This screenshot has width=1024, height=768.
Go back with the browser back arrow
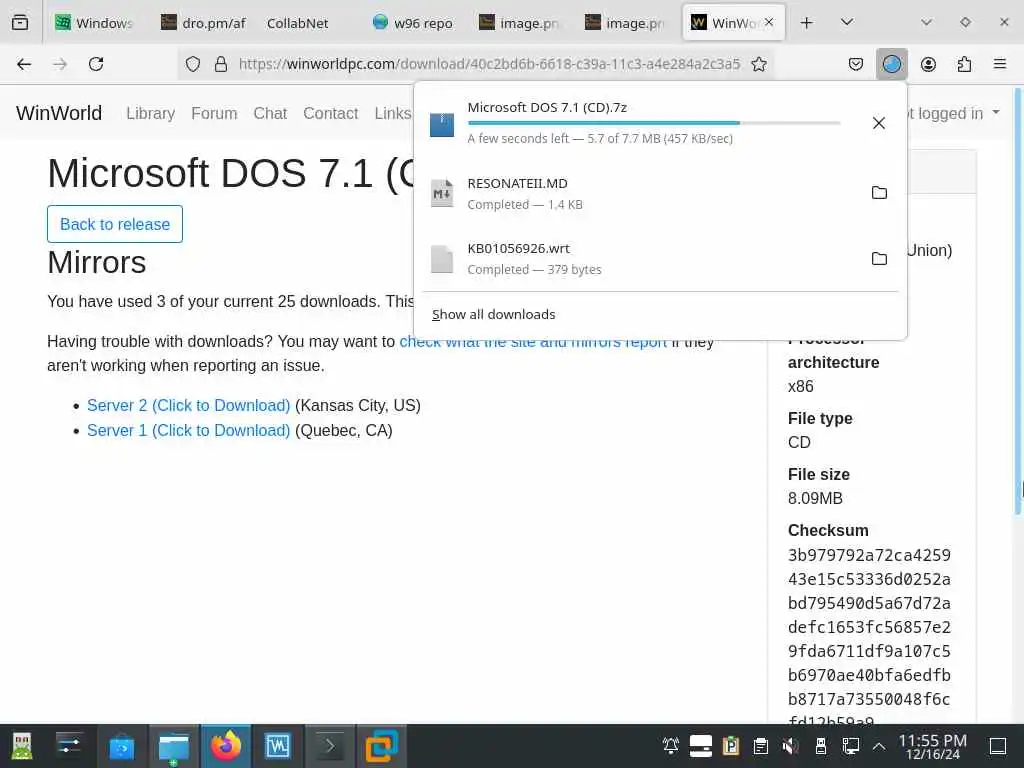click(x=24, y=64)
